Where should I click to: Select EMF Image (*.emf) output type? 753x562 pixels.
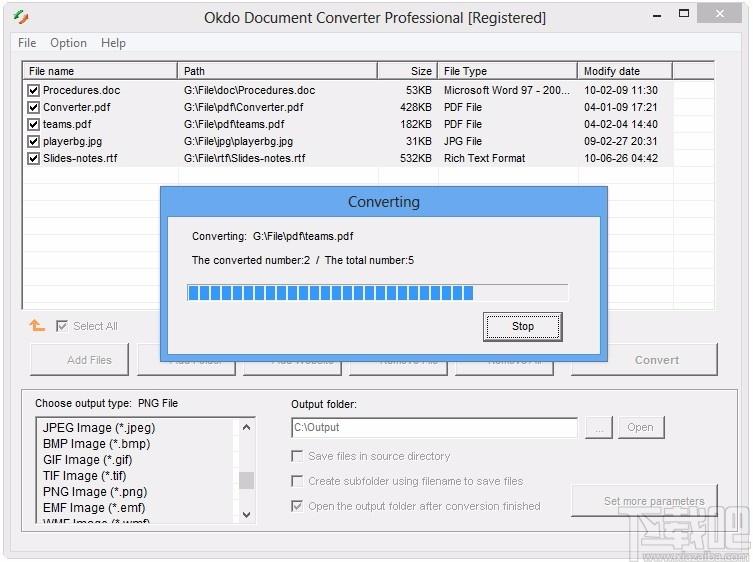pos(94,508)
